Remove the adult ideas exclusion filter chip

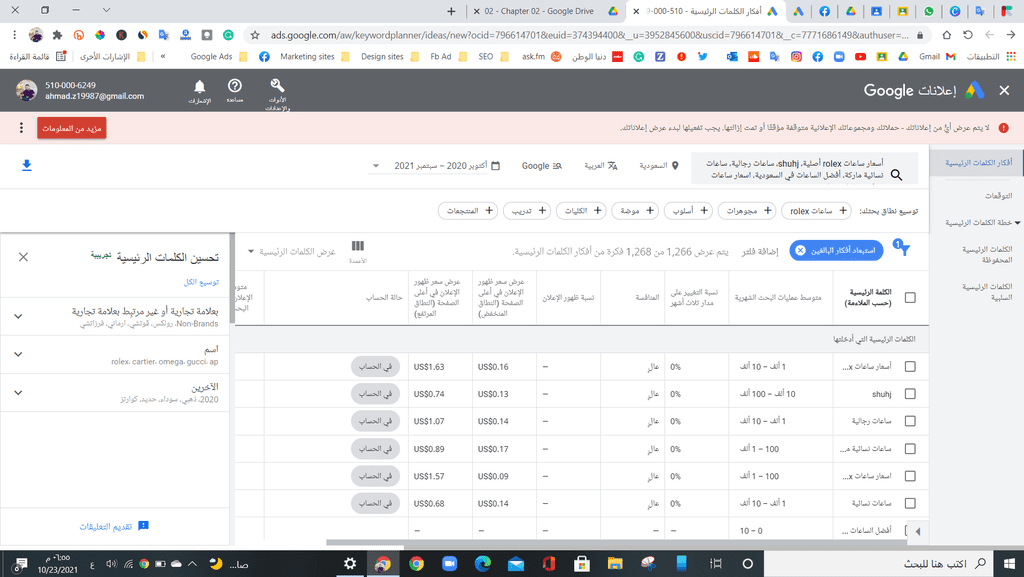tap(800, 251)
